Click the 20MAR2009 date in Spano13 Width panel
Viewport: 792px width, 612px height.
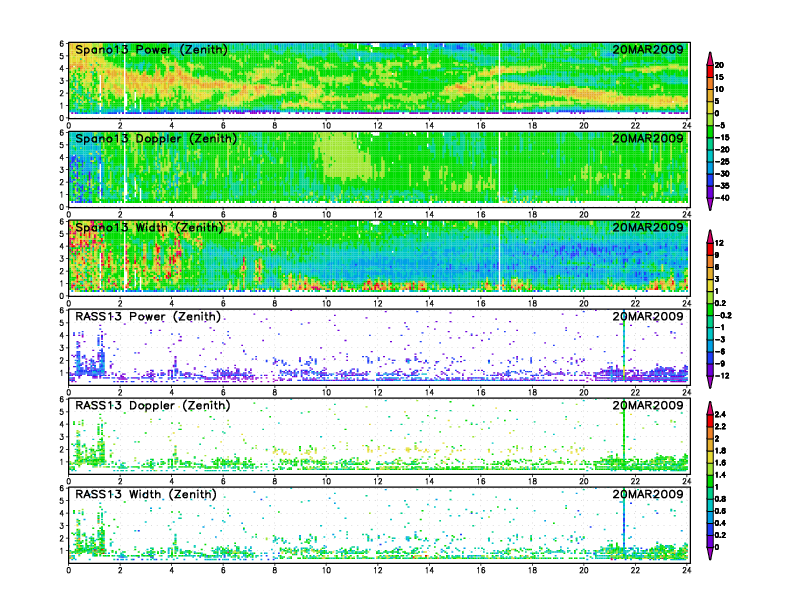(x=648, y=227)
